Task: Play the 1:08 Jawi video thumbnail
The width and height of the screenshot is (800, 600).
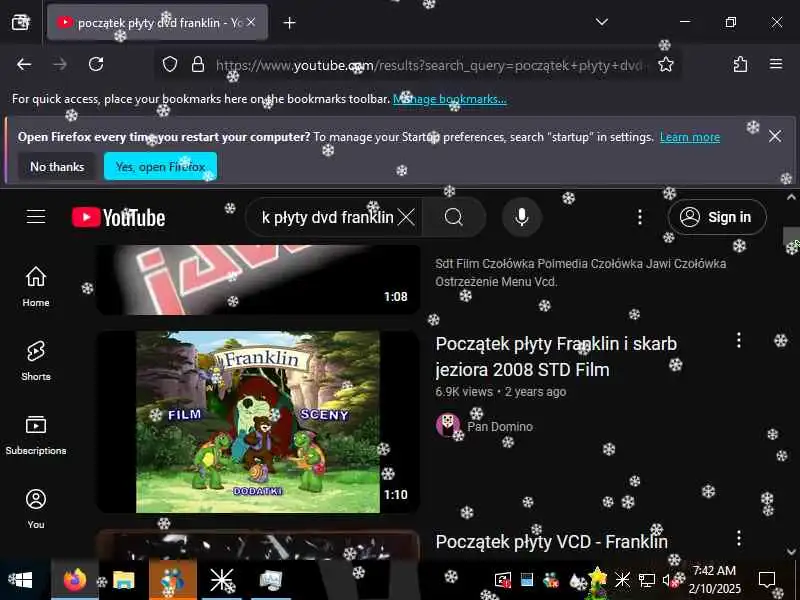Action: tap(258, 280)
